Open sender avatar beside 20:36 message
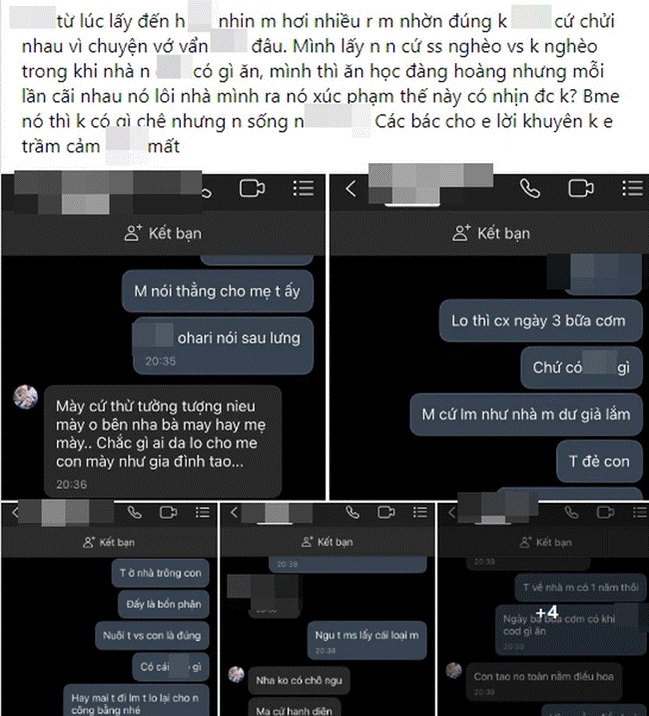 [x=26, y=396]
